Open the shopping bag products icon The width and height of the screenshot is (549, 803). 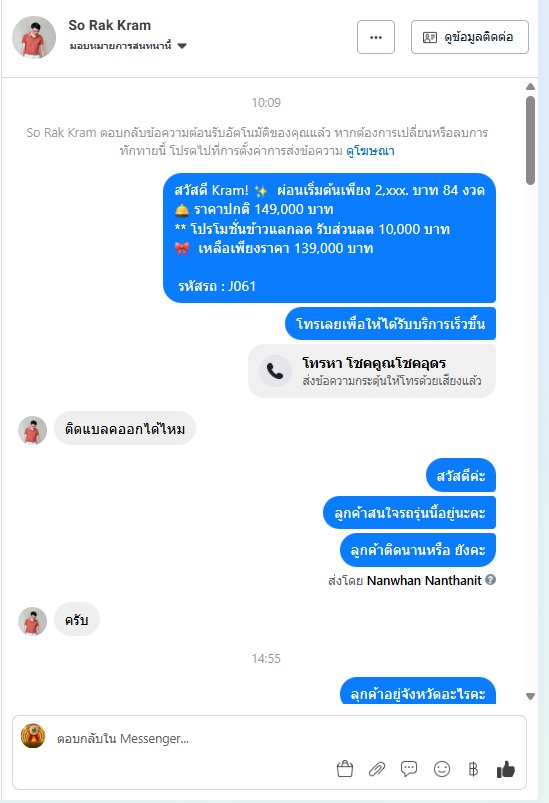(x=345, y=769)
